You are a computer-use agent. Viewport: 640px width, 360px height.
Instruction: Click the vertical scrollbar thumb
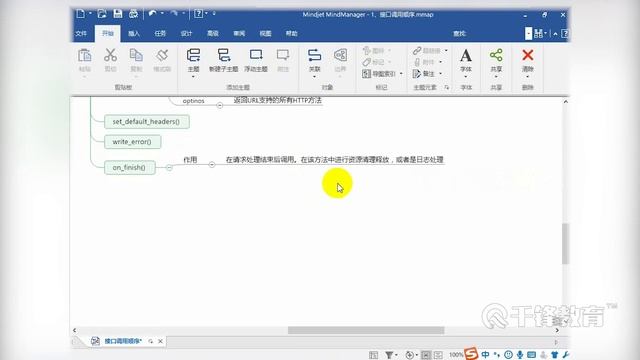[x=565, y=244]
